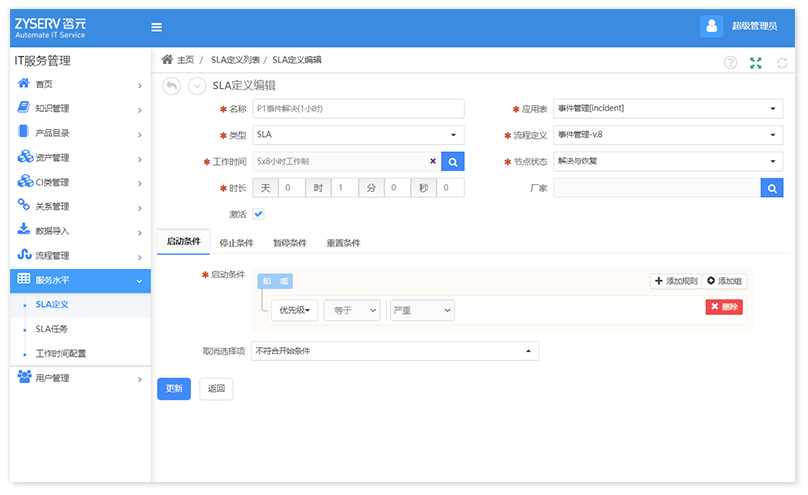Screen dimensions: 808x495
Task: Toggle the 激活 checkbox
Action: [x=259, y=214]
